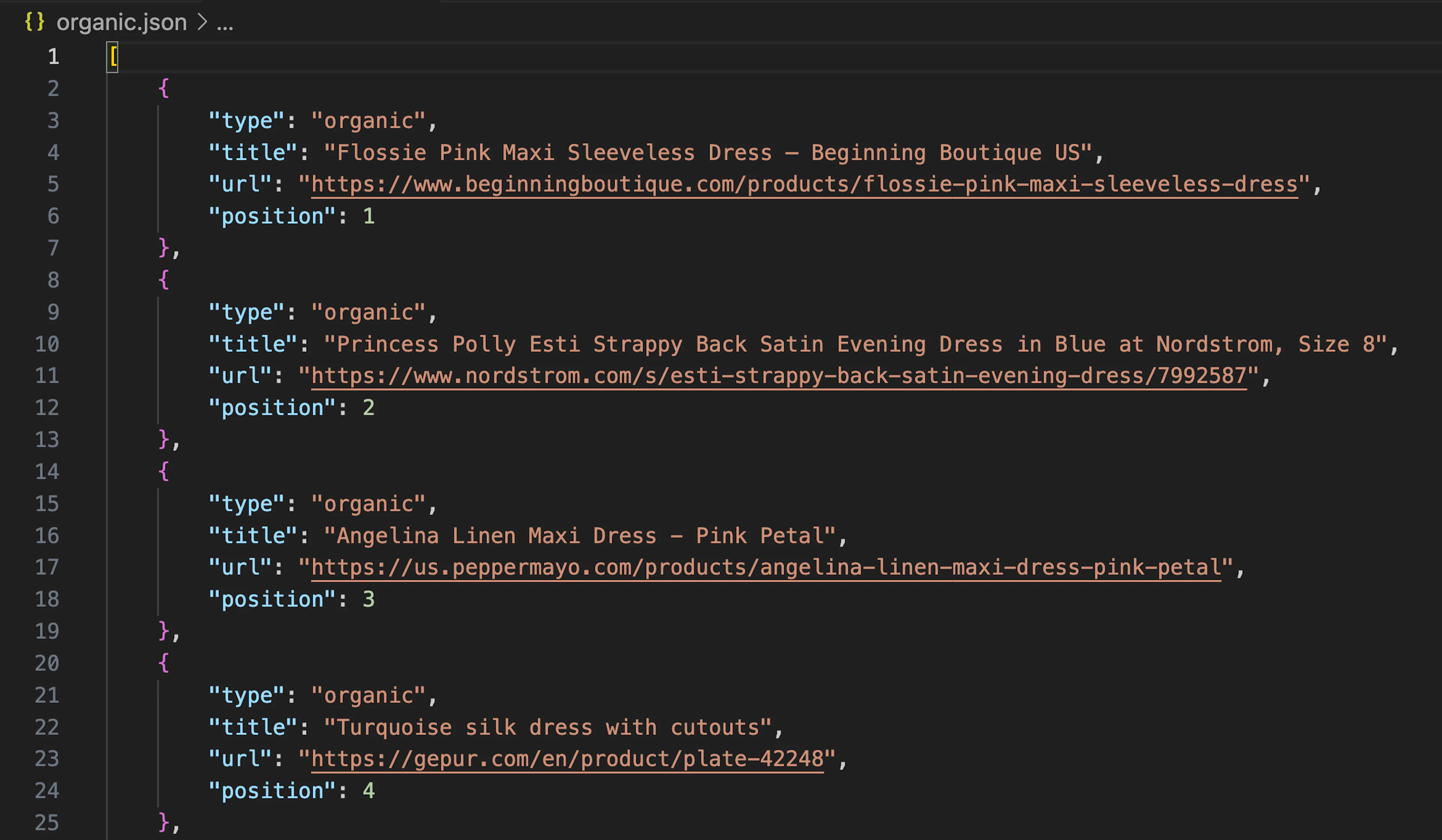Click the "organic" value on line 3

(x=368, y=120)
